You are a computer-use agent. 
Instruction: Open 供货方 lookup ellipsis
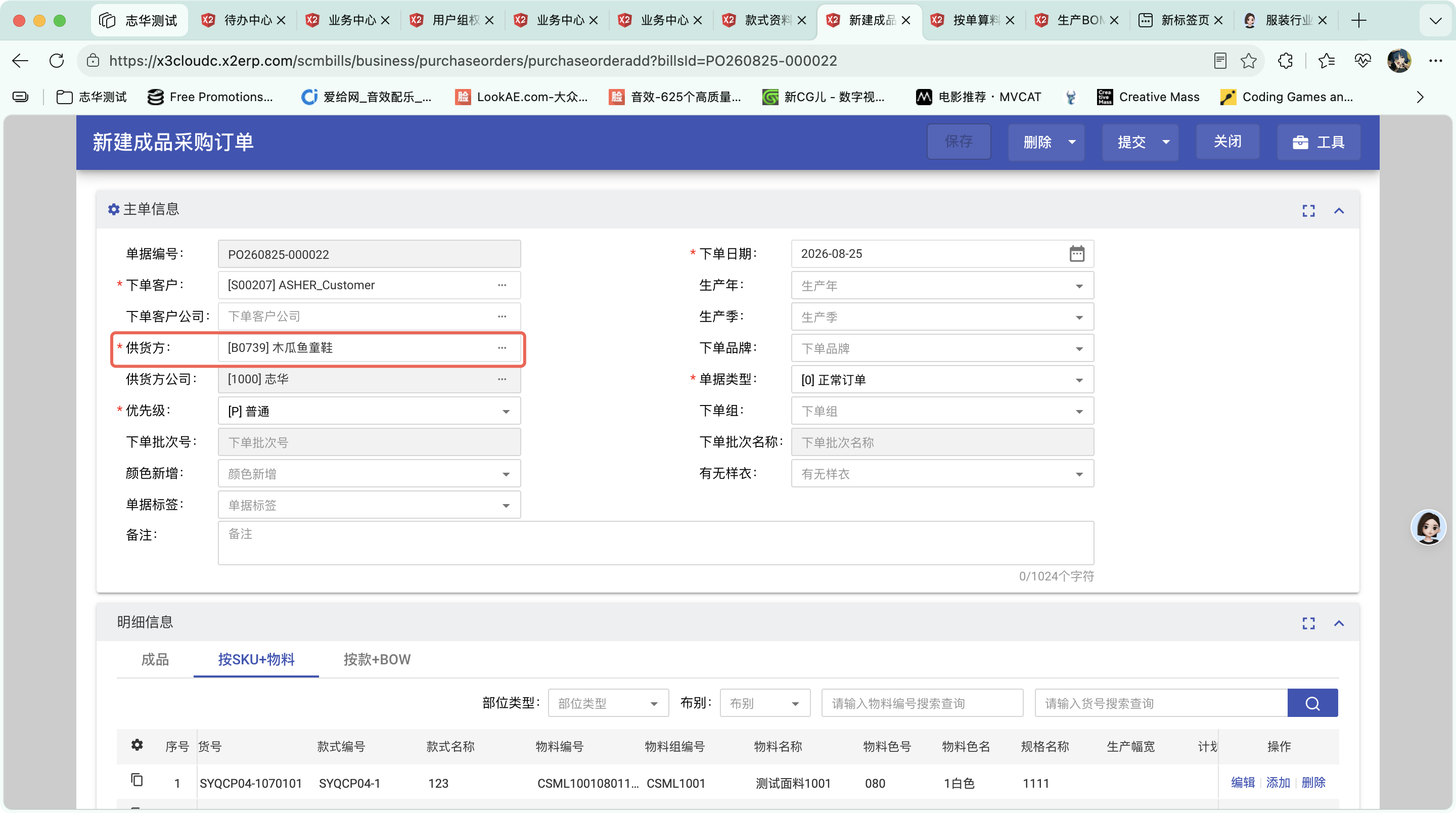pos(502,348)
